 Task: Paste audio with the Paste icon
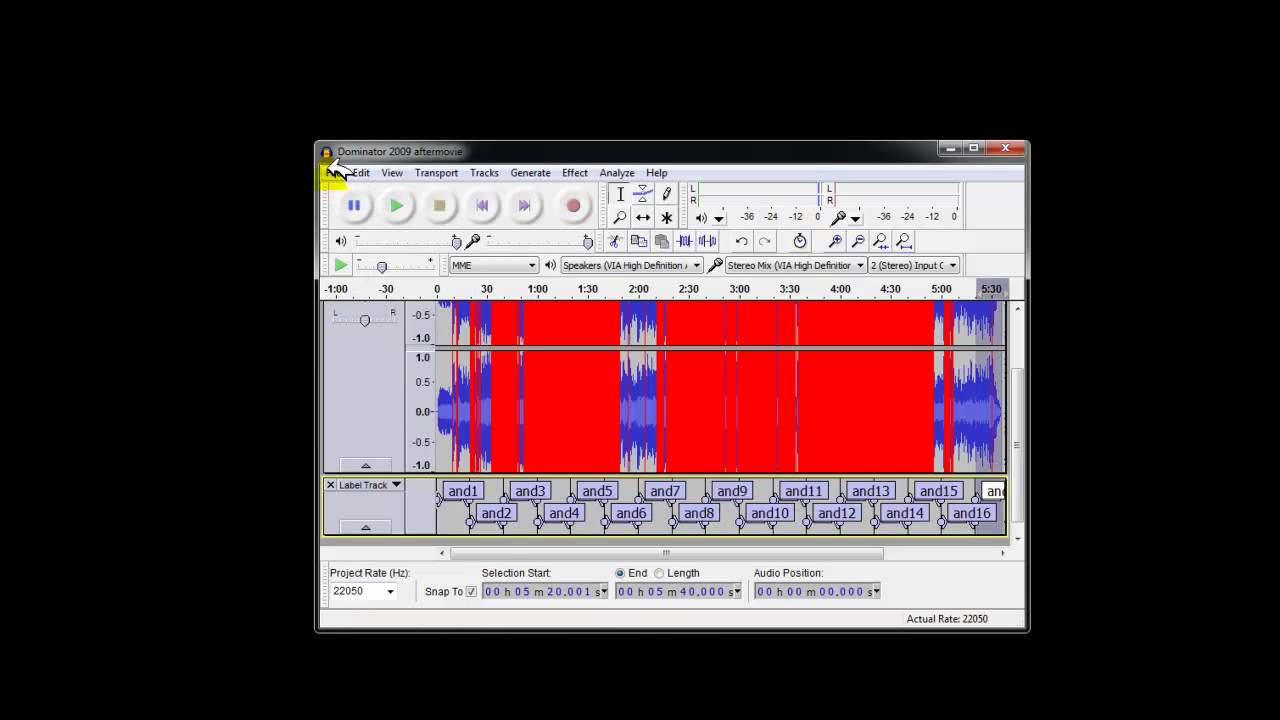pos(661,241)
